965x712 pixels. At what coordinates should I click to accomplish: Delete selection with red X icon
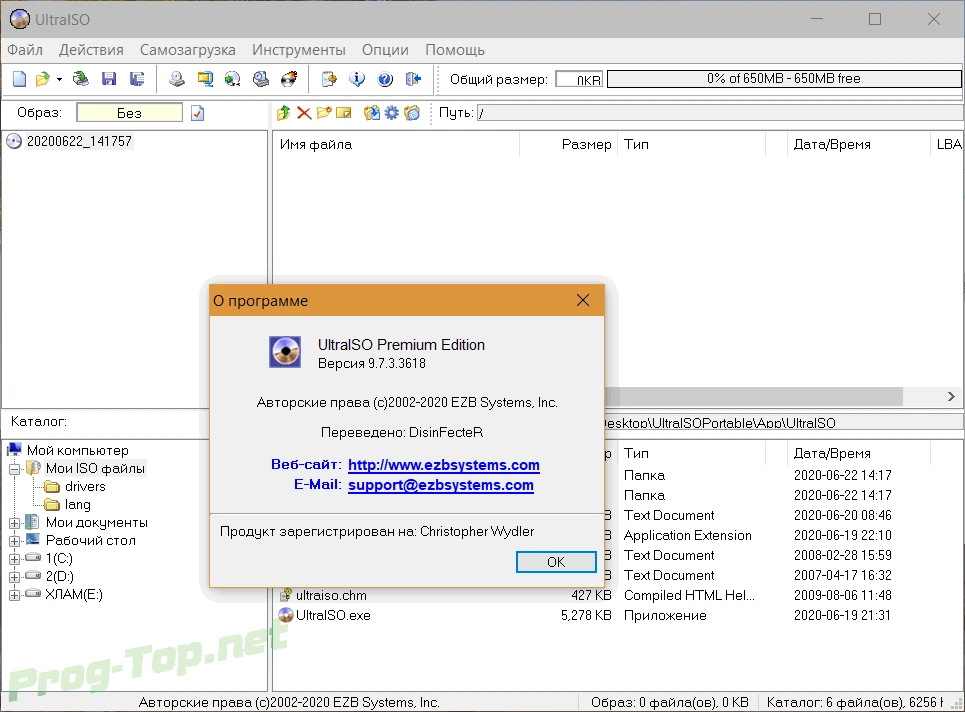304,113
